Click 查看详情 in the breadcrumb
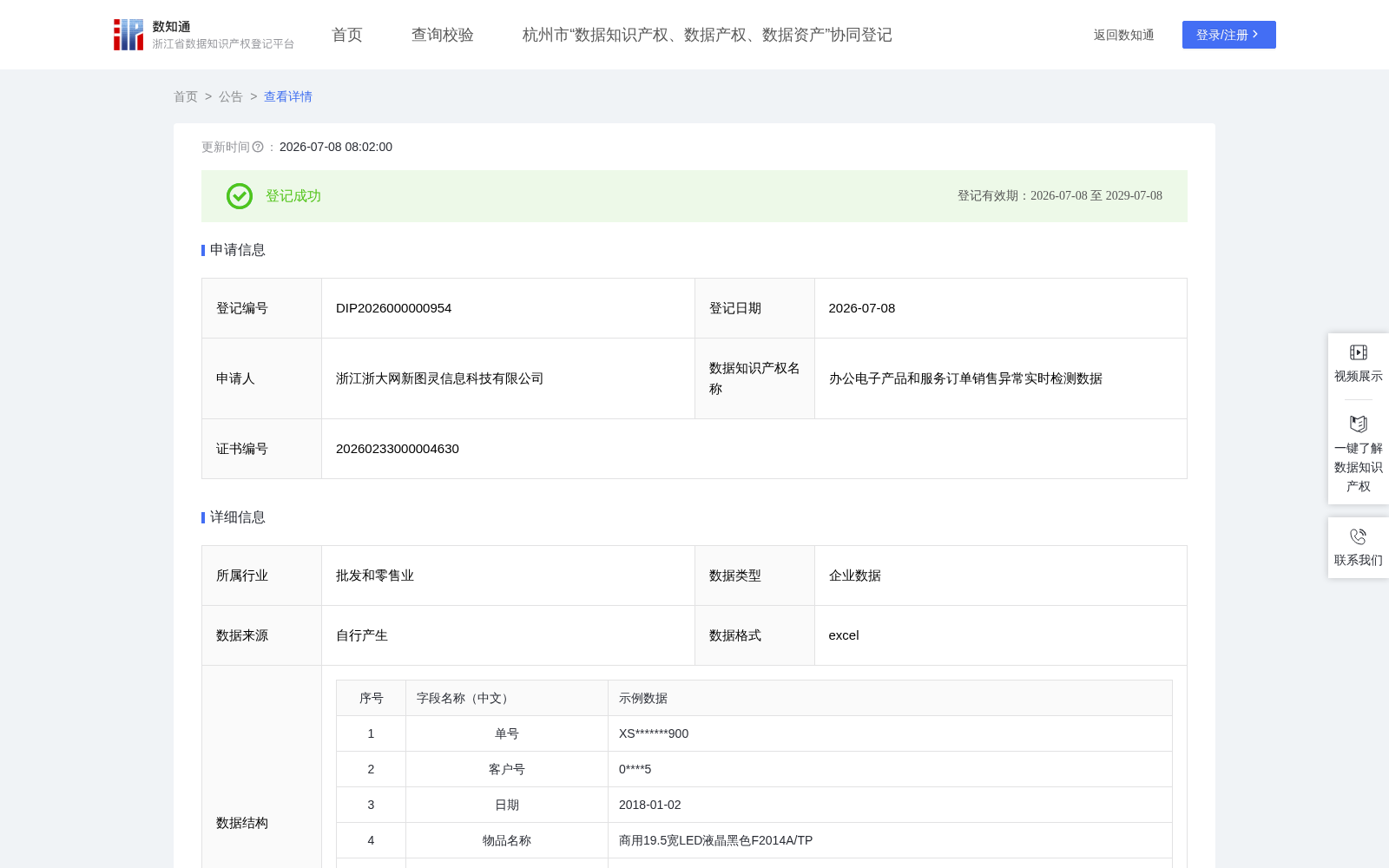The width and height of the screenshot is (1389, 868). pos(288,96)
